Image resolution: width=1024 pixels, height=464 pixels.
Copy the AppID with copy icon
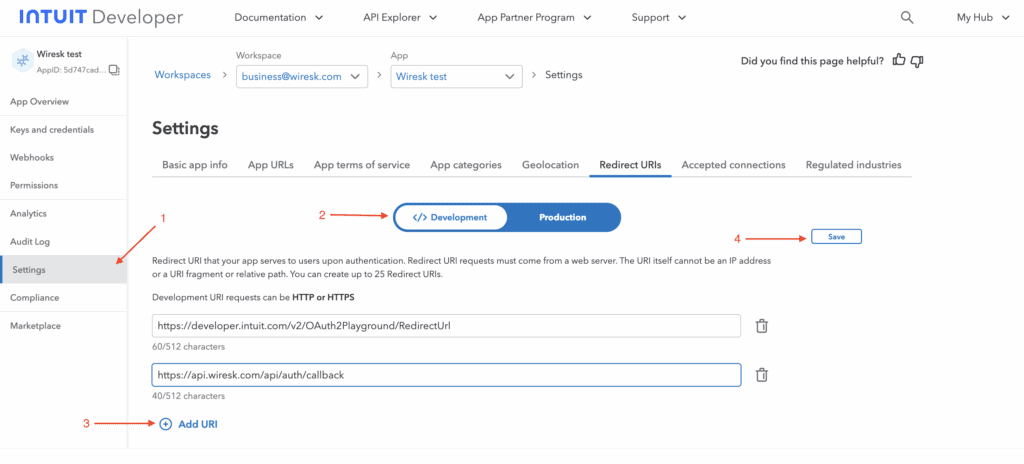pos(114,69)
